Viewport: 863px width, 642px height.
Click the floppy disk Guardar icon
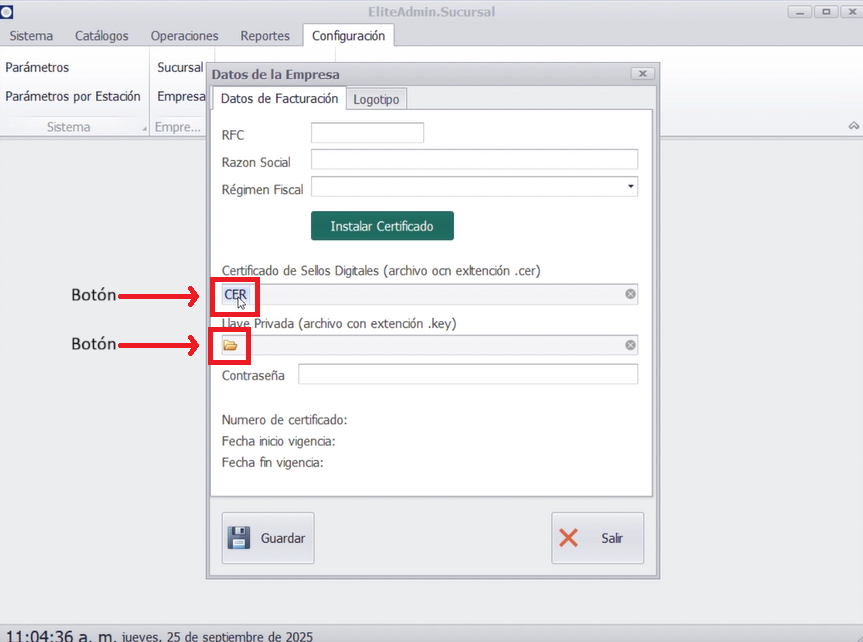click(239, 538)
